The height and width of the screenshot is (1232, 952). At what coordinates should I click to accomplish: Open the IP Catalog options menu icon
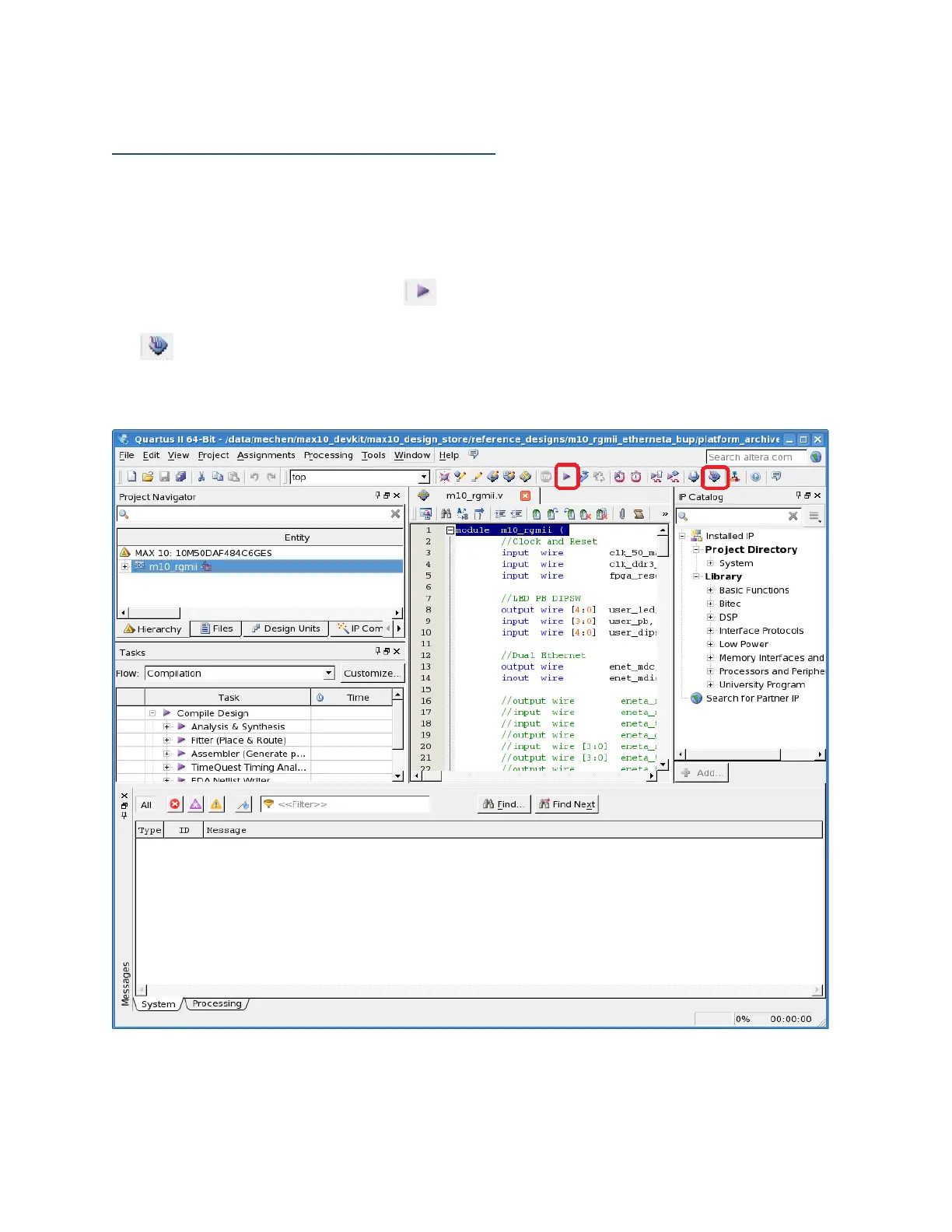(814, 516)
